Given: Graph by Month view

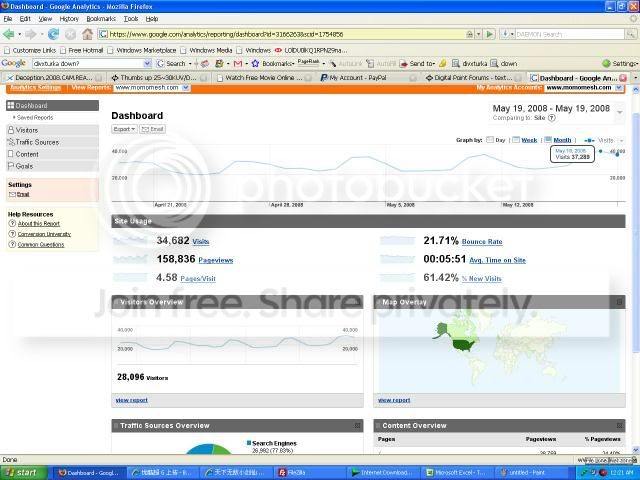Looking at the screenshot, I should coord(558,140).
